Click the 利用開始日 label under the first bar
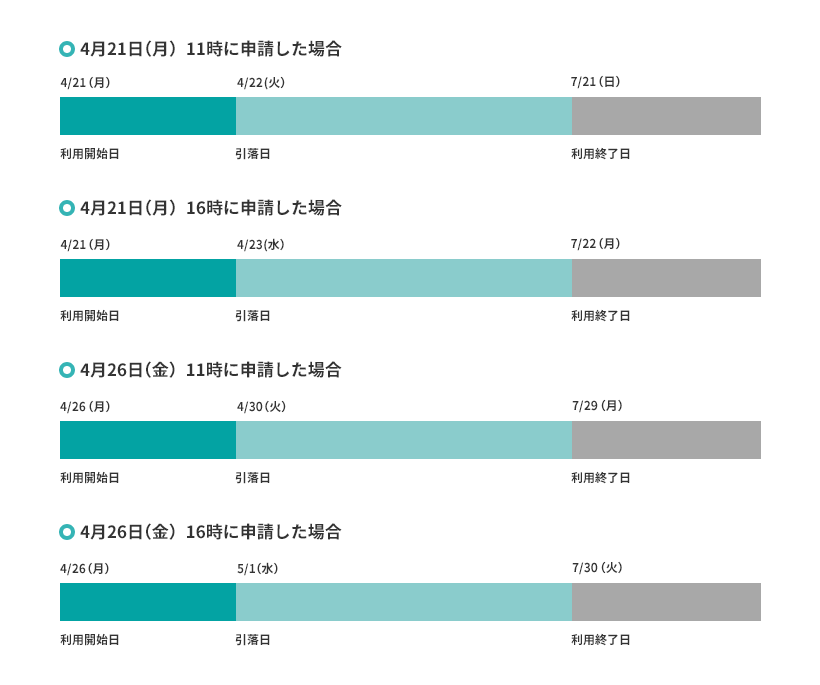 (x=90, y=154)
